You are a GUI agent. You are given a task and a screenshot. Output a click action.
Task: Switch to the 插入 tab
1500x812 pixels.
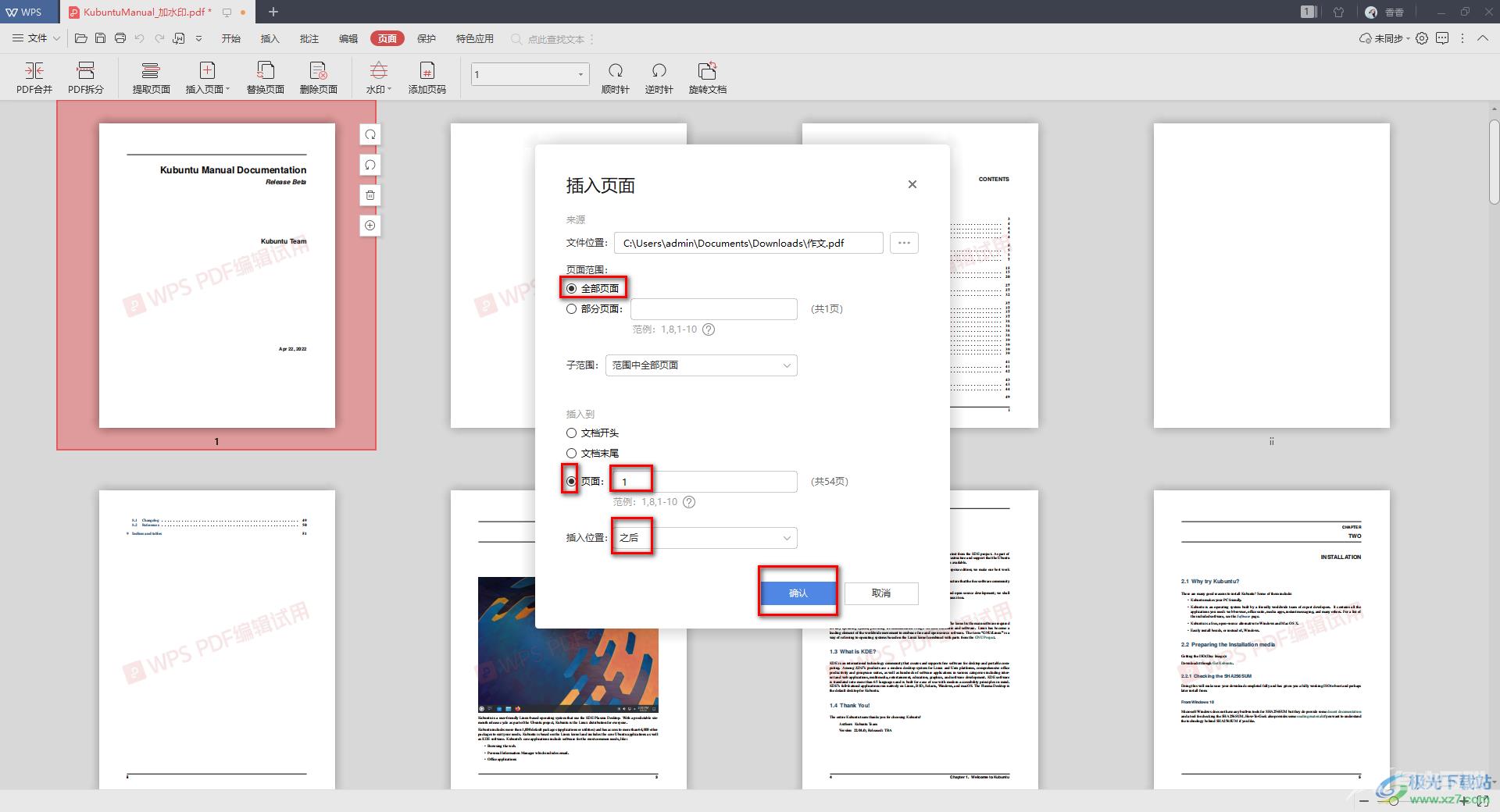pyautogui.click(x=270, y=38)
